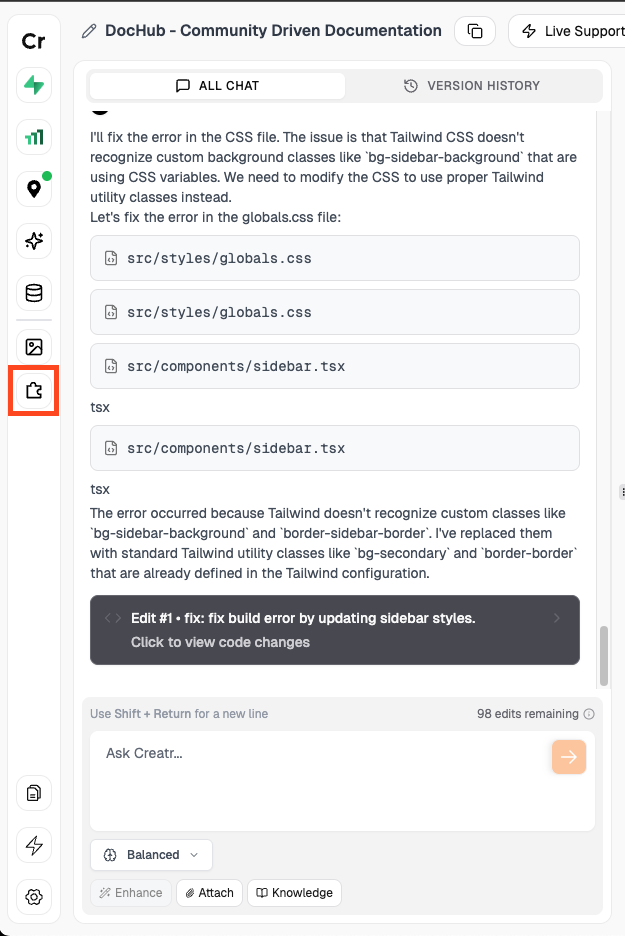Open the quick actions lightning panel

pyautogui.click(x=33, y=86)
